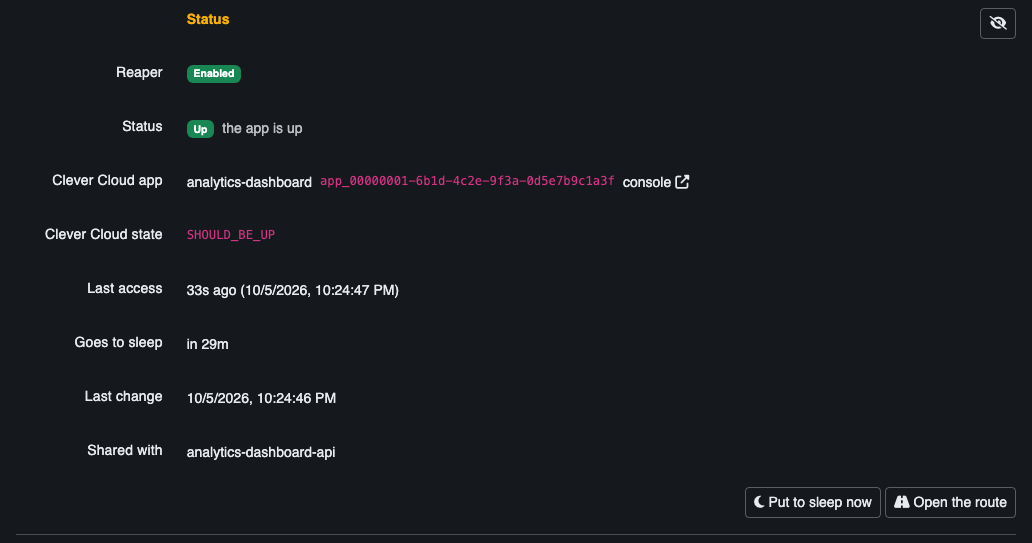Click the Clever Cloud state label
This screenshot has height=543, width=1032.
103,234
